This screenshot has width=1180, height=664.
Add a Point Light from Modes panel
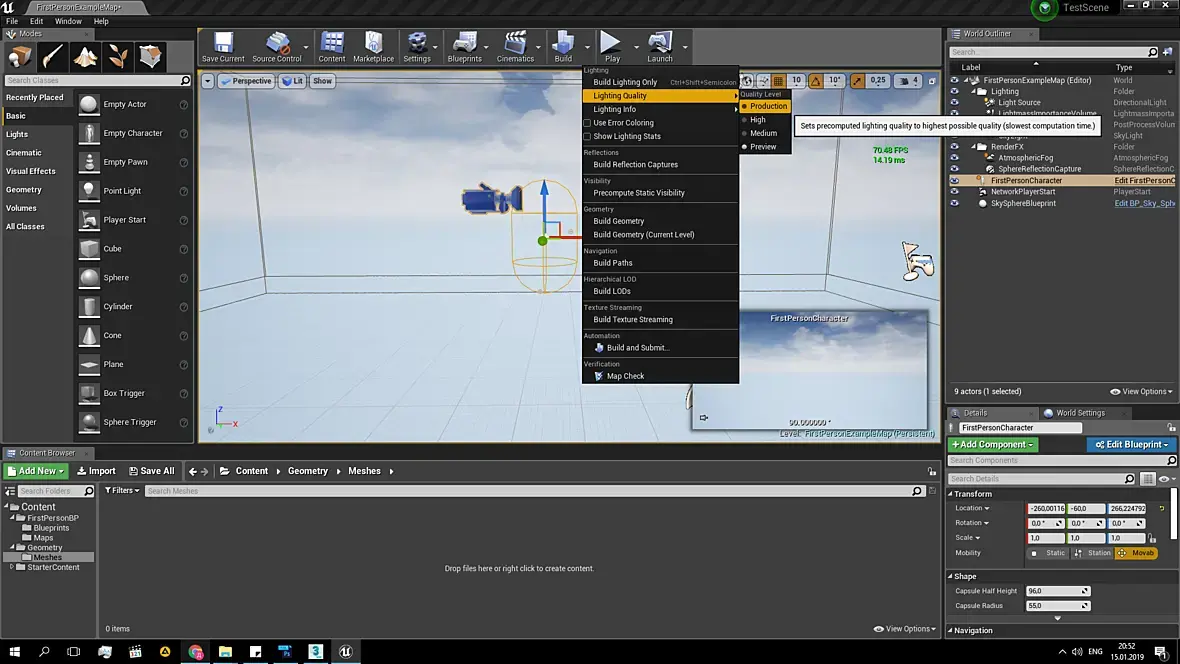click(122, 191)
